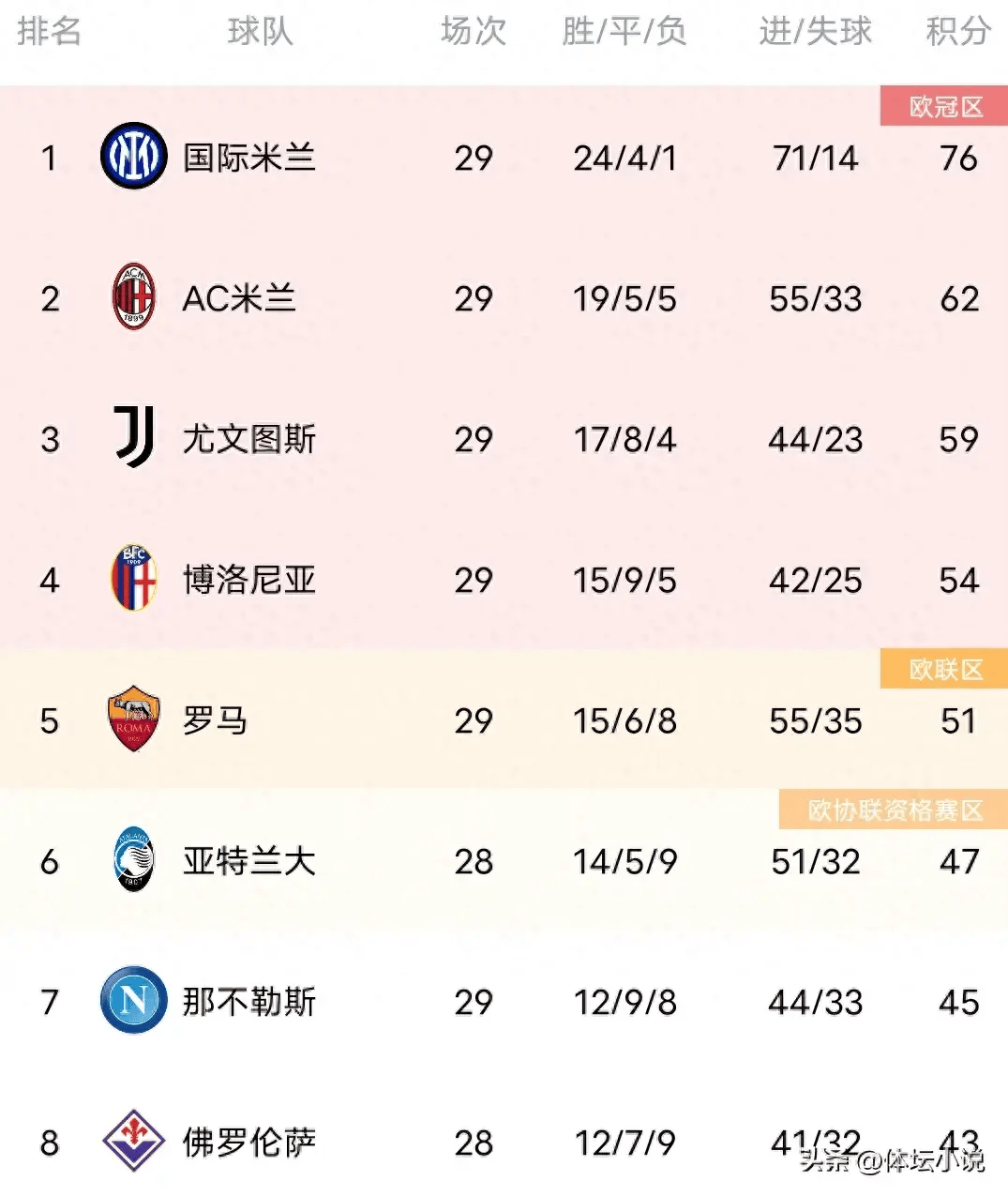Select the 进/失球 column header
Screen dimensions: 1008x1196
815,31
